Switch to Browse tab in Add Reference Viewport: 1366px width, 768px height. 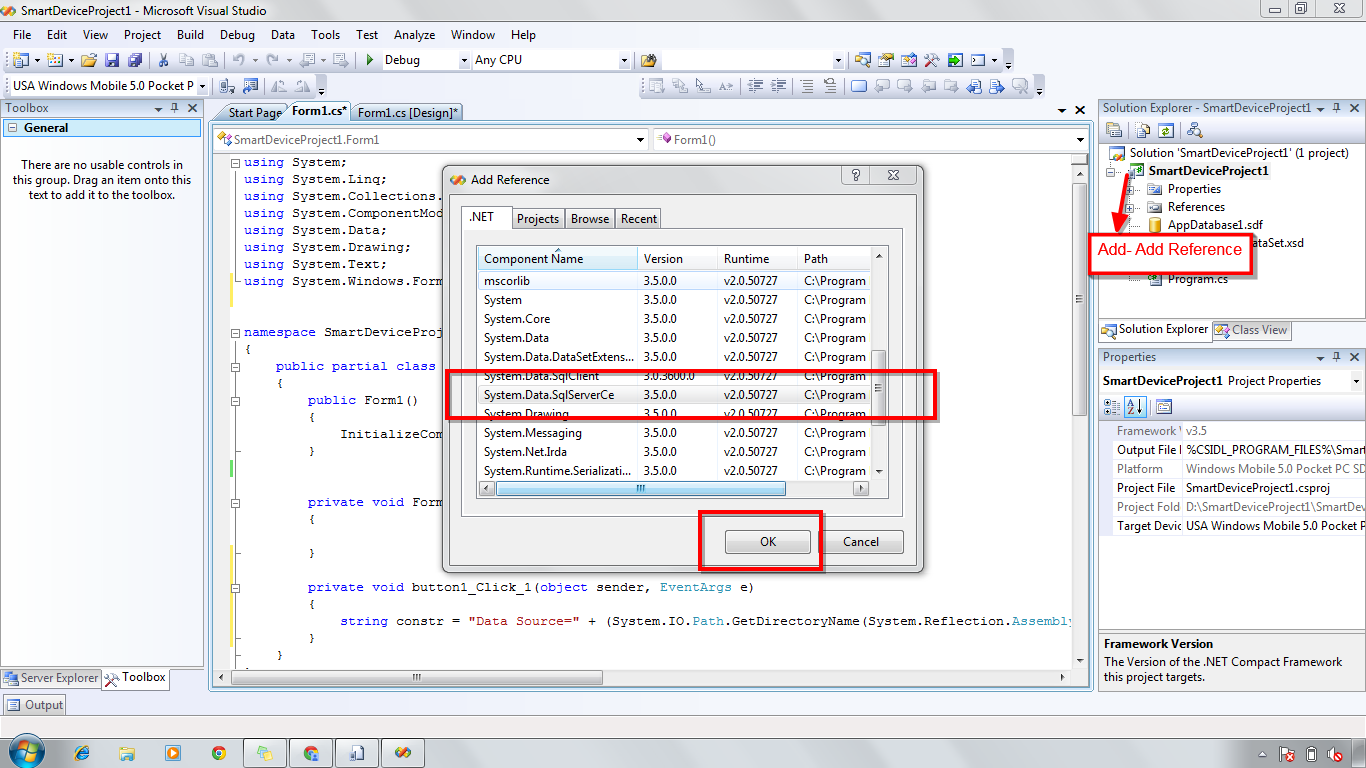click(590, 219)
